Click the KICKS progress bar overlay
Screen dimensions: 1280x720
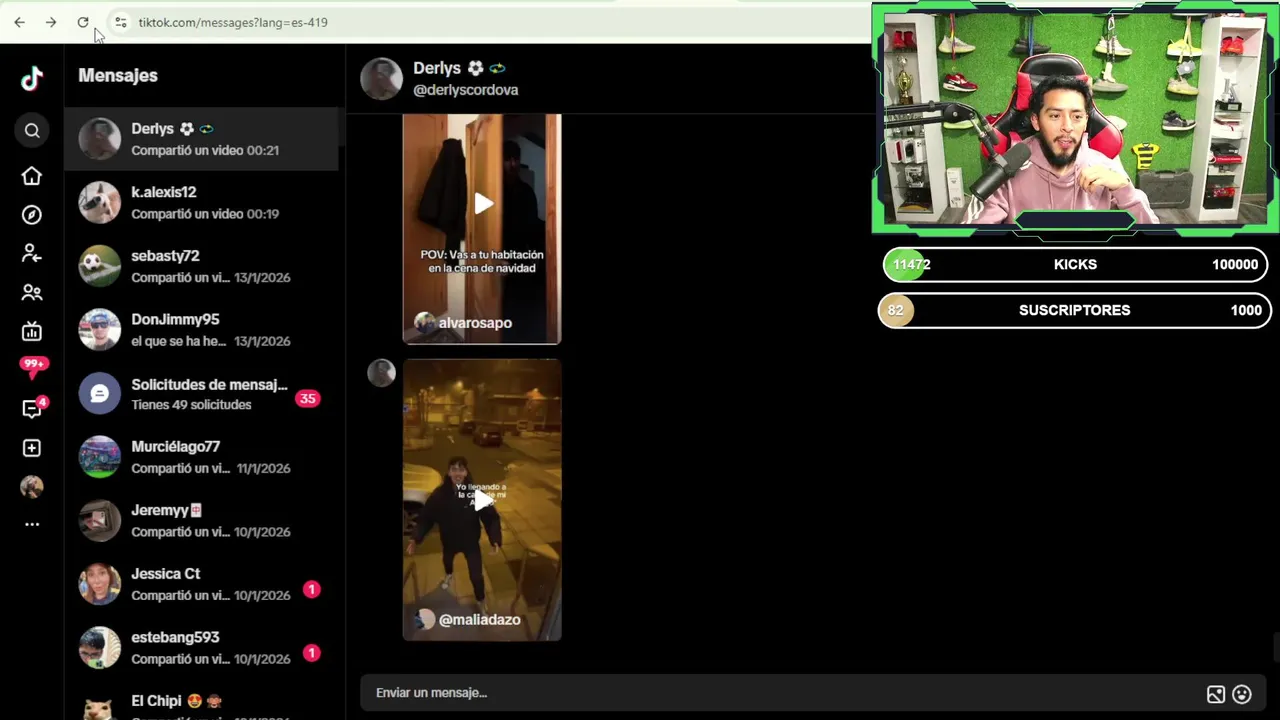[x=1075, y=265]
